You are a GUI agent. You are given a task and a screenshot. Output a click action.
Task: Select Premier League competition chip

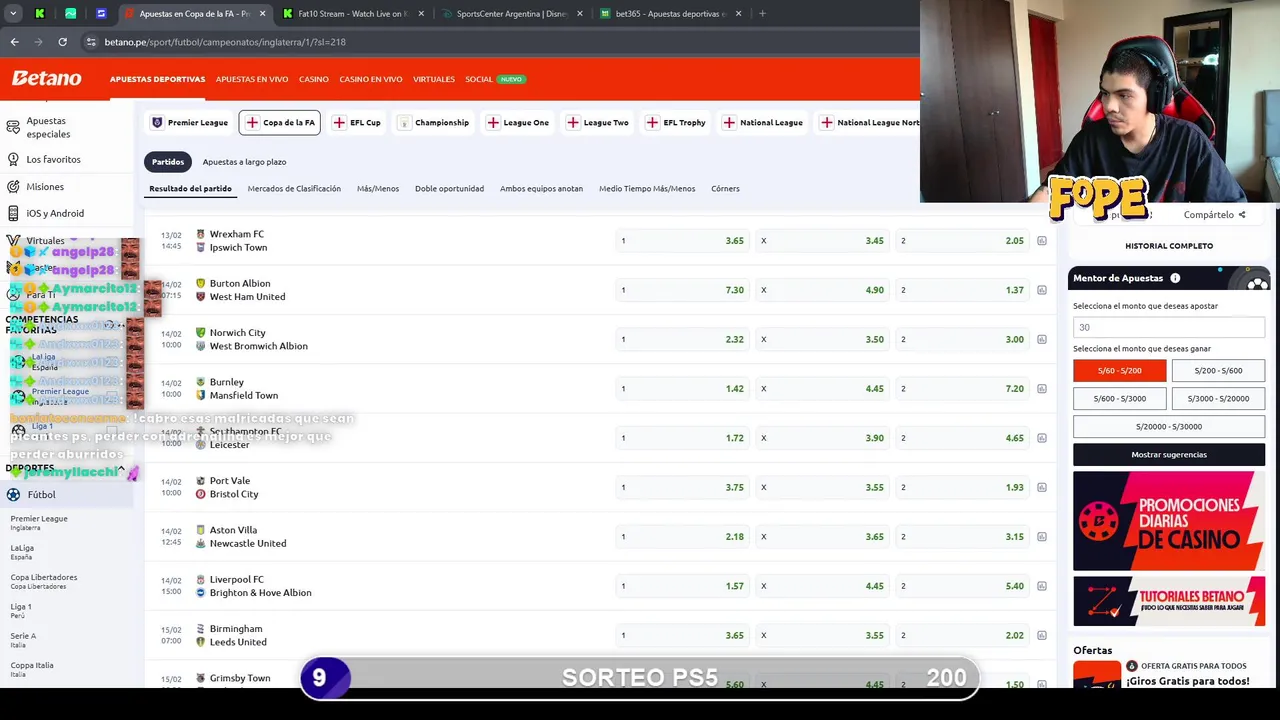coord(190,122)
